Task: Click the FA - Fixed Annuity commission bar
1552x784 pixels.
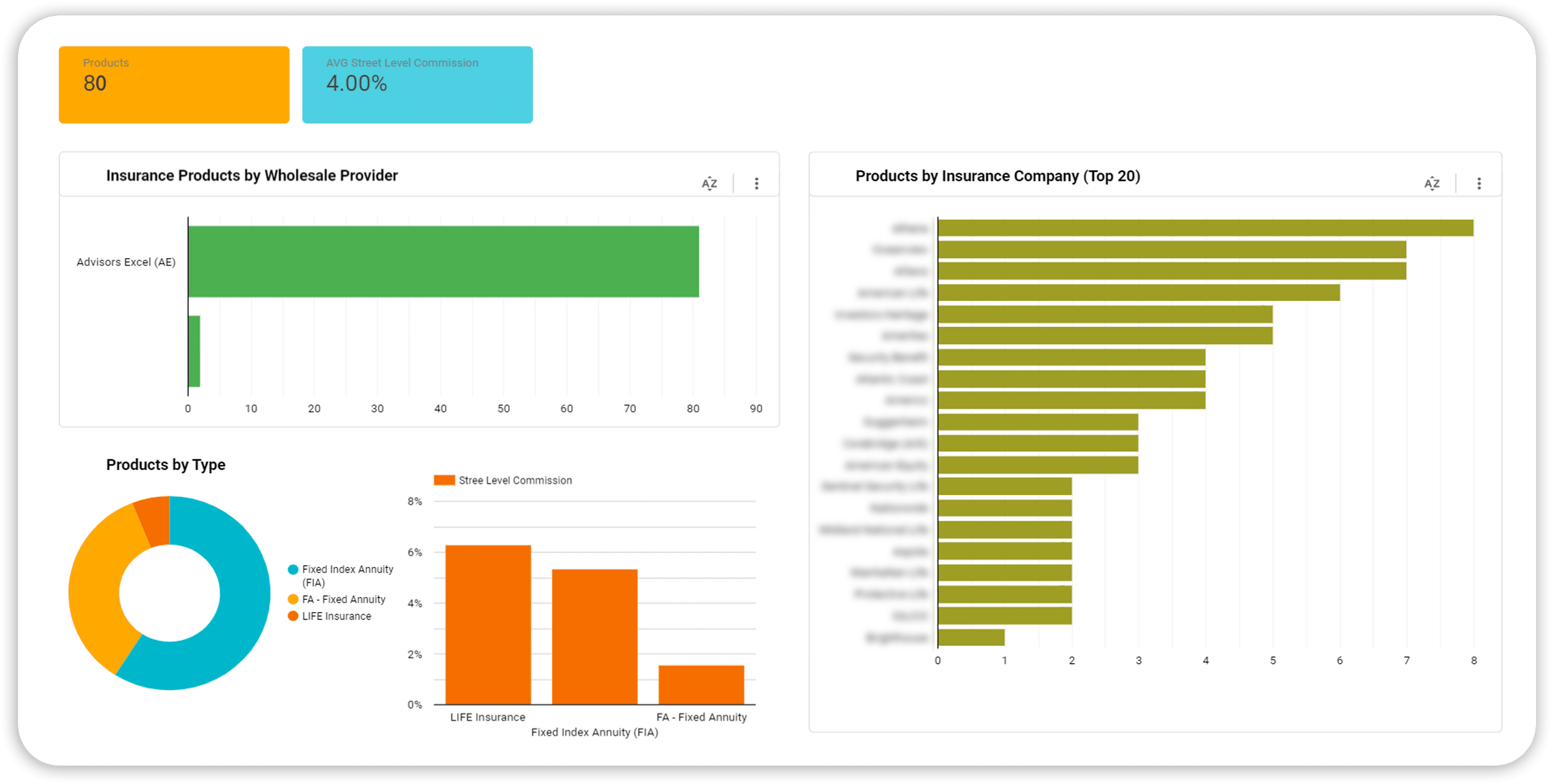Action: click(x=701, y=685)
